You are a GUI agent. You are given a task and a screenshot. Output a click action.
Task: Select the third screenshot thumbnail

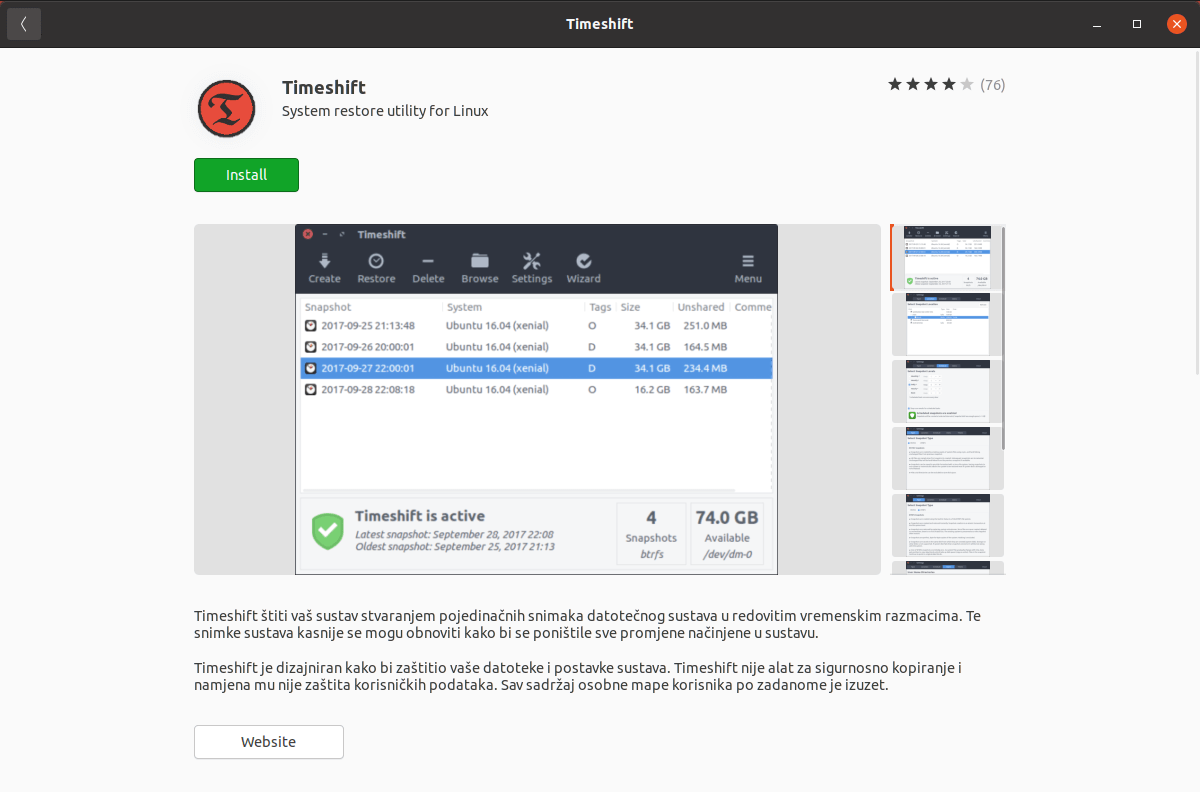coord(947,391)
